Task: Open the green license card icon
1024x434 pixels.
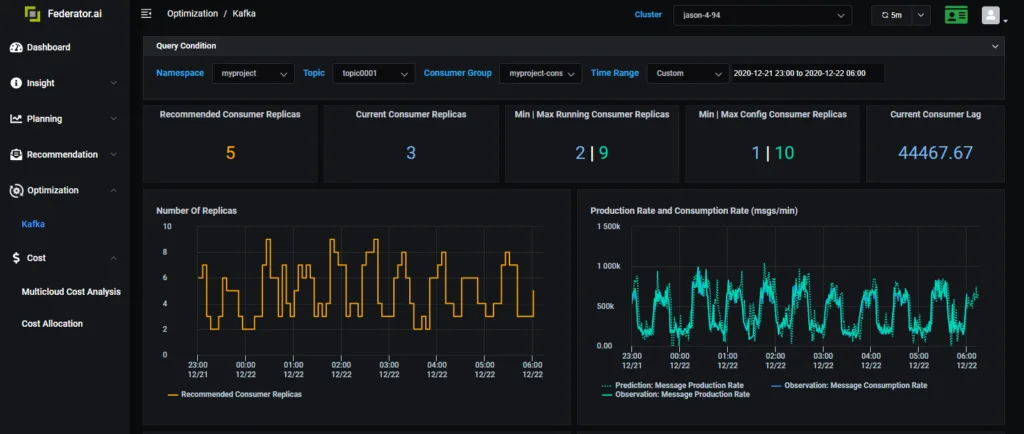Action: pos(956,15)
